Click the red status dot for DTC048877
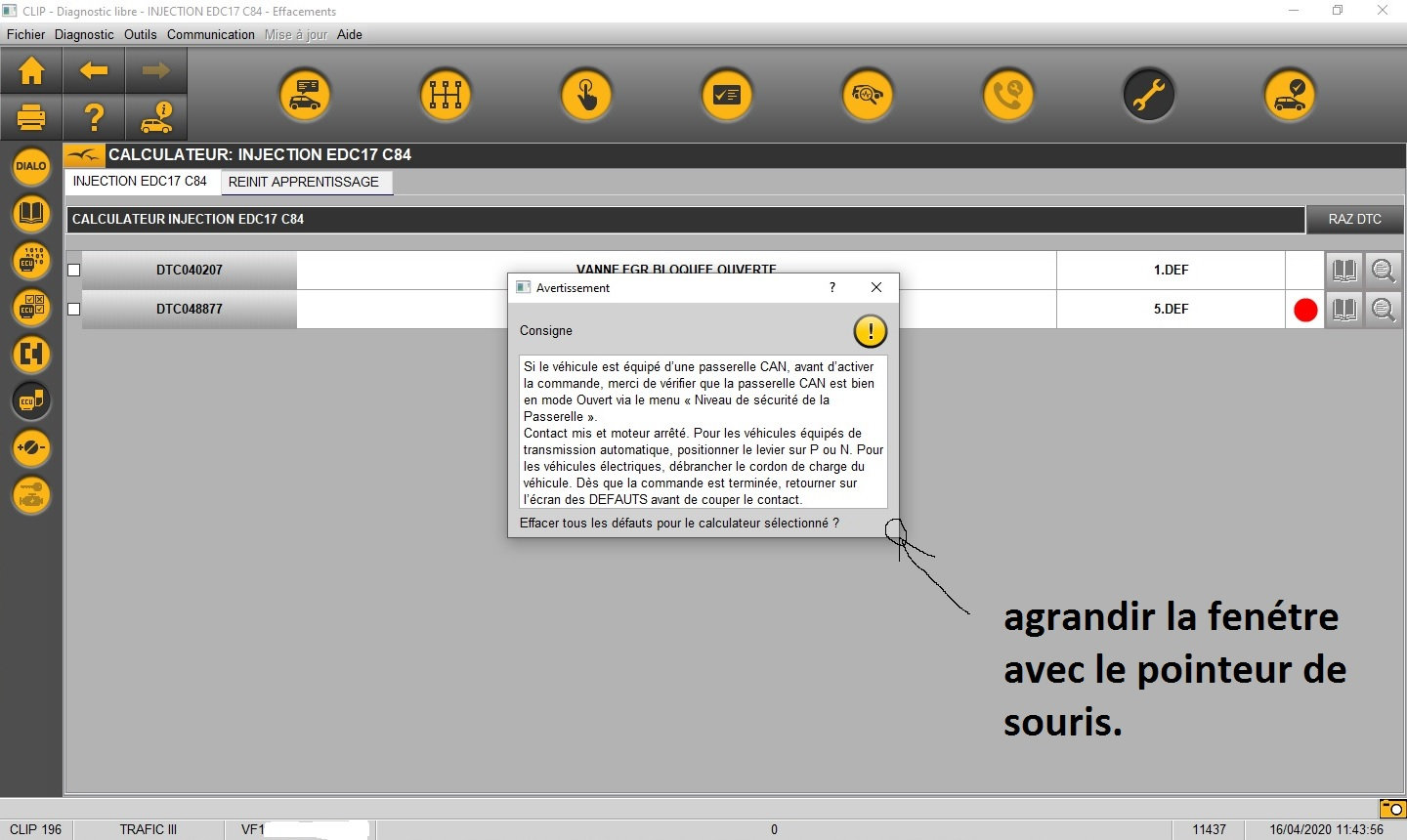 [1305, 310]
